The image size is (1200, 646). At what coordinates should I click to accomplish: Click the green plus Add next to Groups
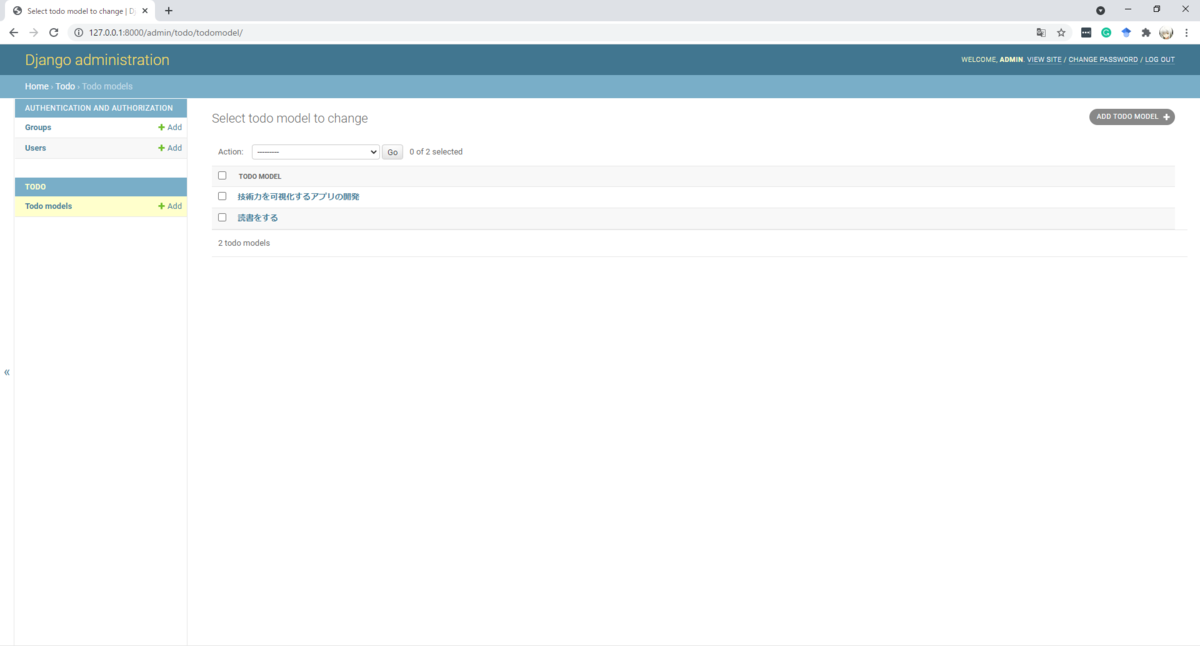tap(170, 127)
